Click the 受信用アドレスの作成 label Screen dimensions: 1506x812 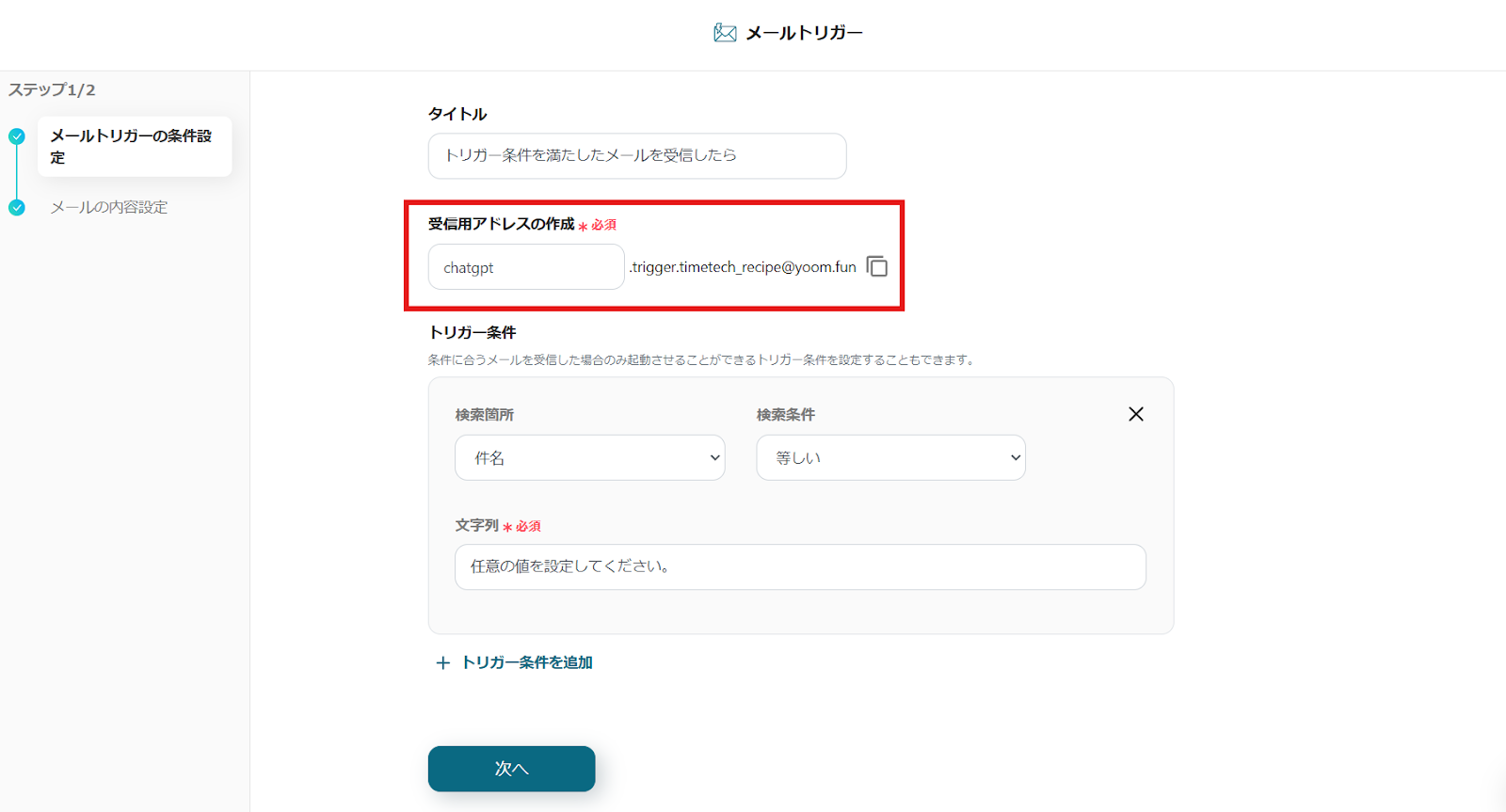click(501, 224)
